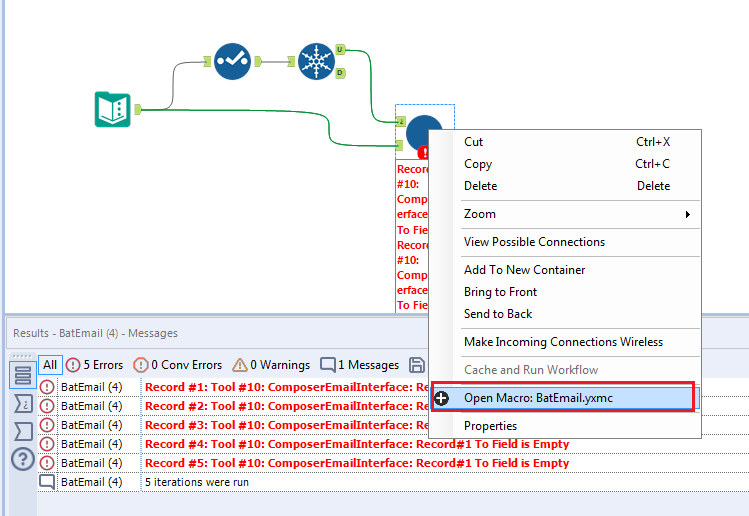Click message icon on iterations row

click(47, 482)
